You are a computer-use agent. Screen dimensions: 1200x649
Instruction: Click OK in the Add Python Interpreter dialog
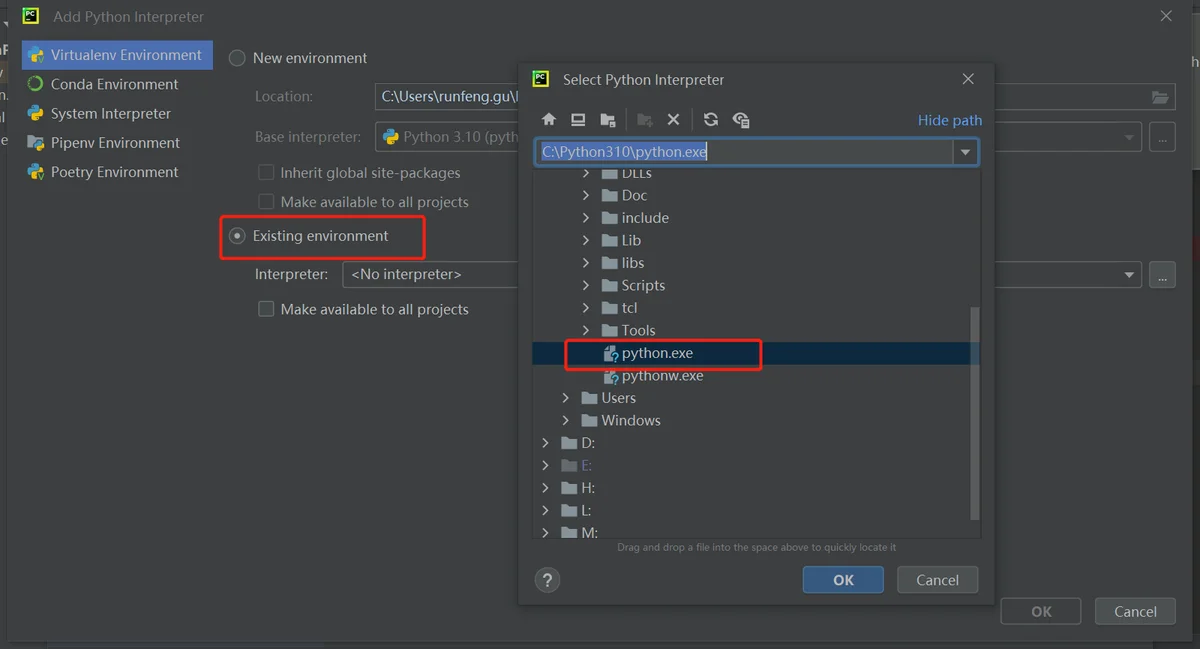pos(1041,612)
